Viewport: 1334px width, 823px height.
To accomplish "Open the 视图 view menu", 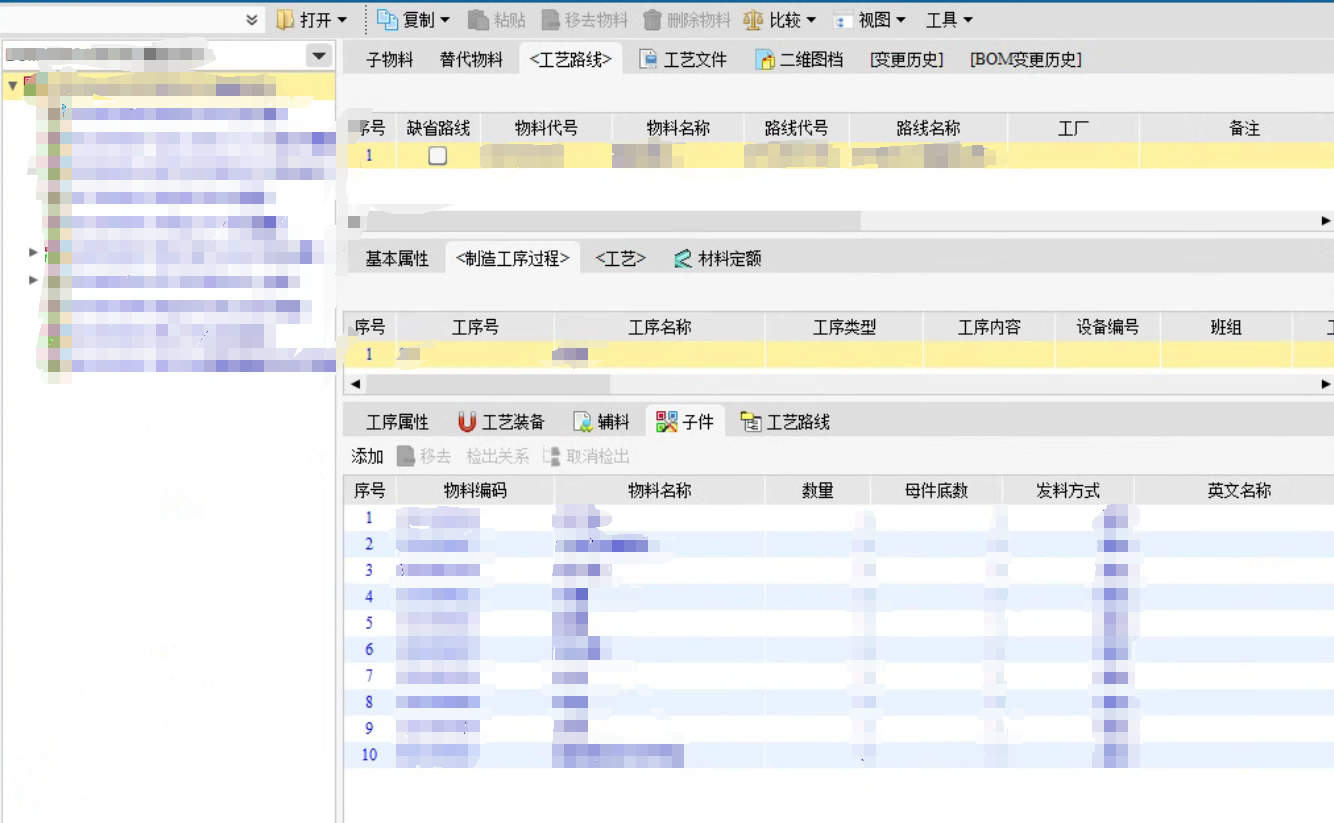I will [x=870, y=20].
